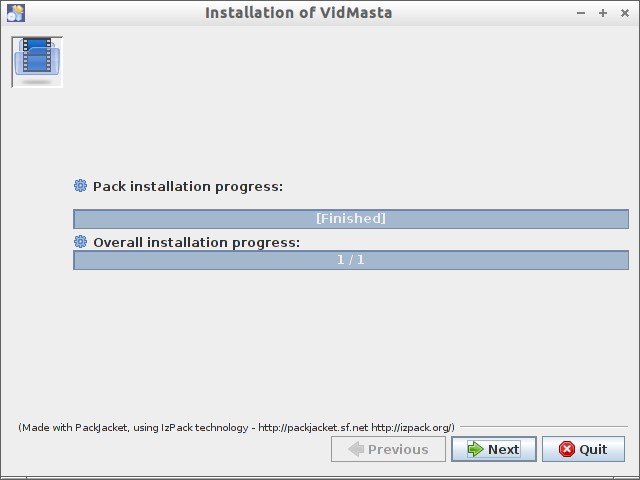Image resolution: width=640 pixels, height=480 pixels.
Task: Open the window menu icon in title bar
Action: tap(15, 13)
